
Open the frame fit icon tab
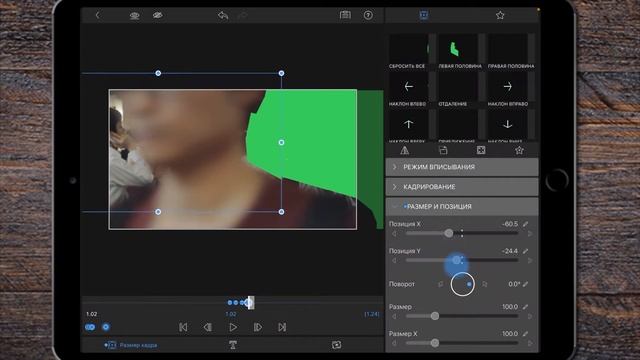coord(481,151)
